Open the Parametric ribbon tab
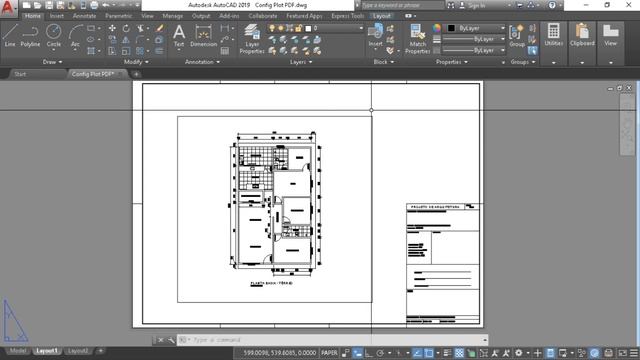The width and height of the screenshot is (640, 360). click(x=118, y=16)
